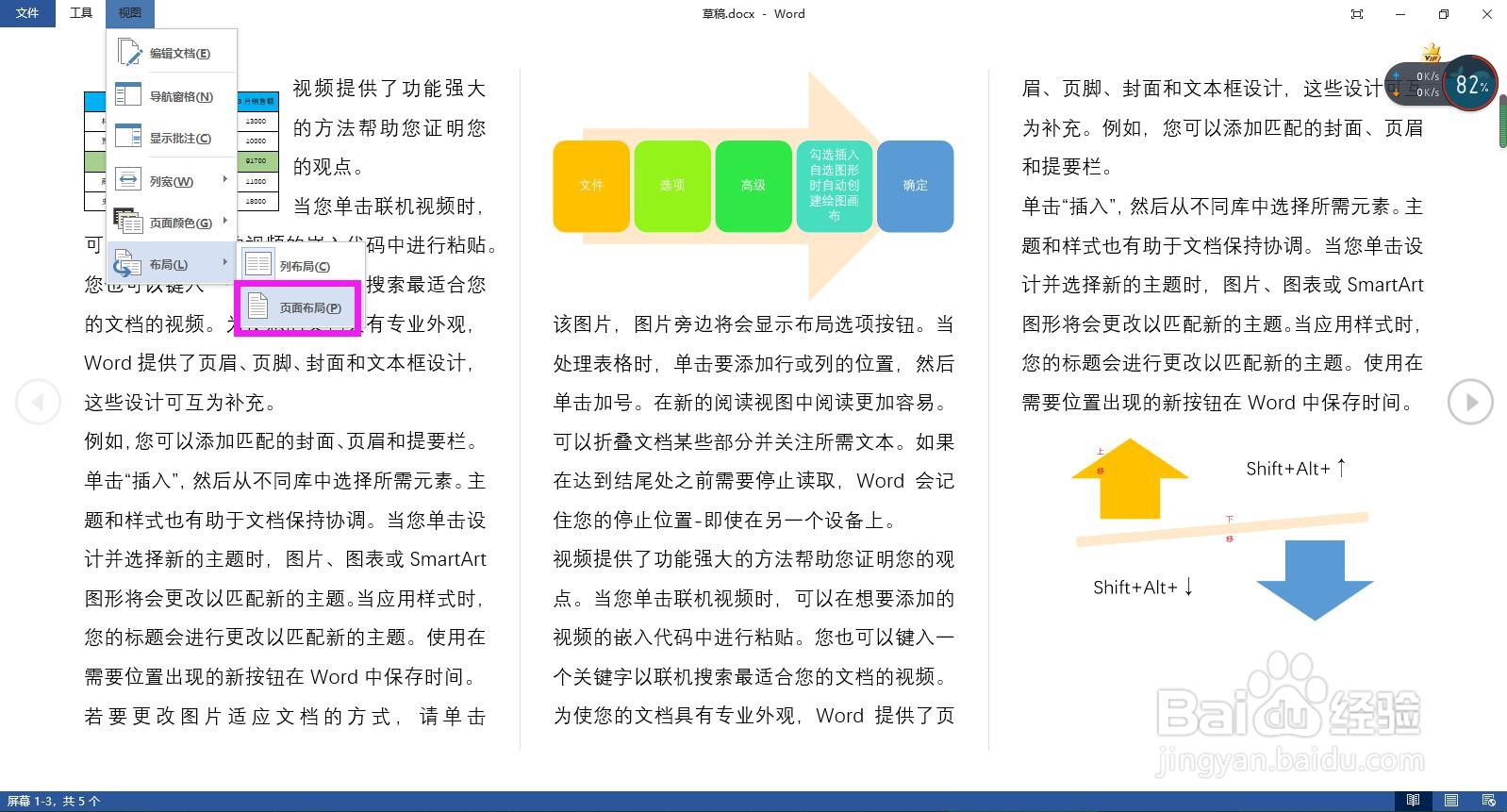
Task: Switch to Web Layout view in status bar
Action: click(x=1489, y=801)
